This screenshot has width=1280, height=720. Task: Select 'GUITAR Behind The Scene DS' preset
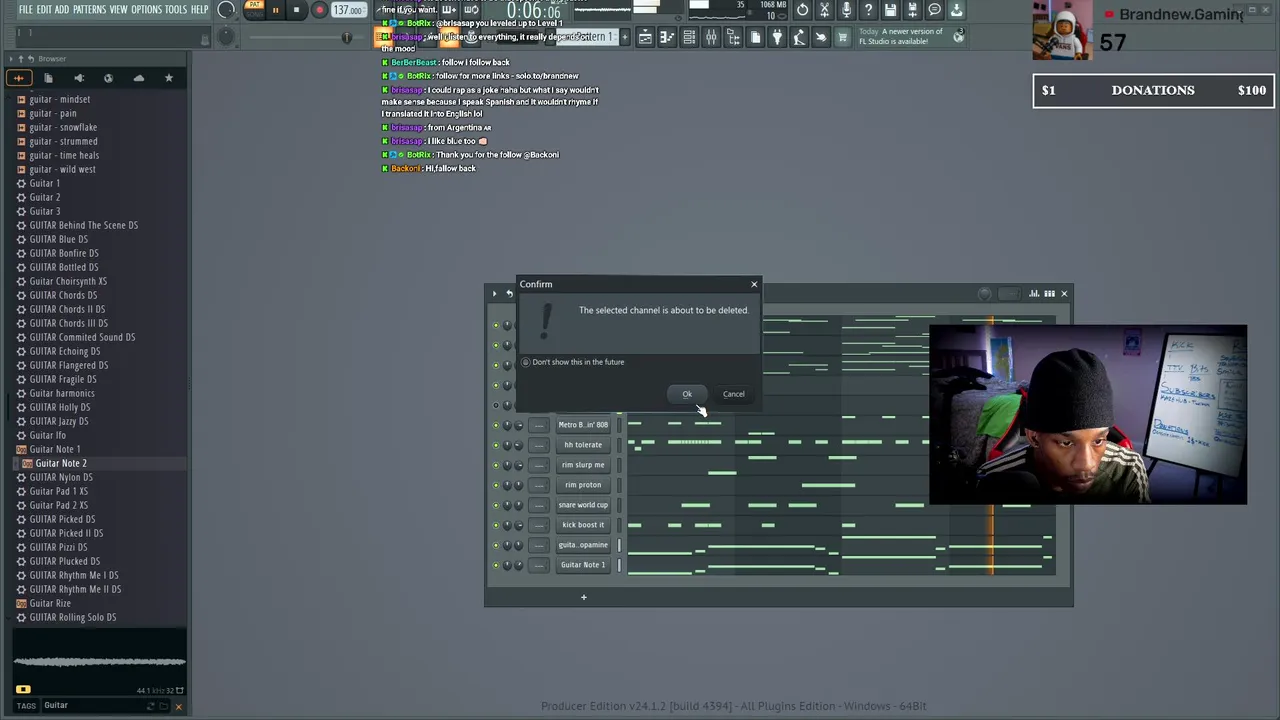click(x=84, y=225)
